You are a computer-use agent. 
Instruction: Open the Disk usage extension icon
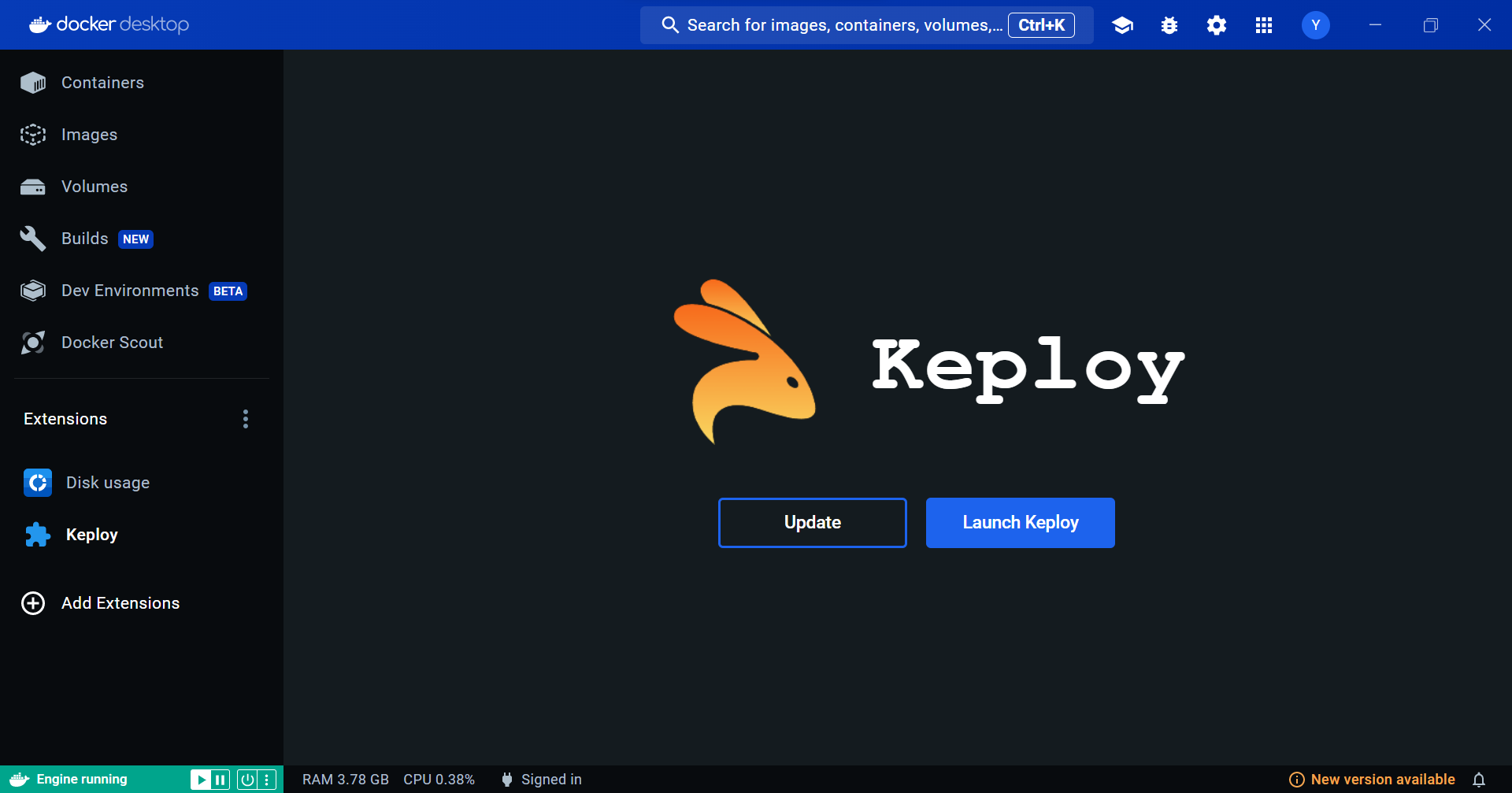[x=38, y=483]
